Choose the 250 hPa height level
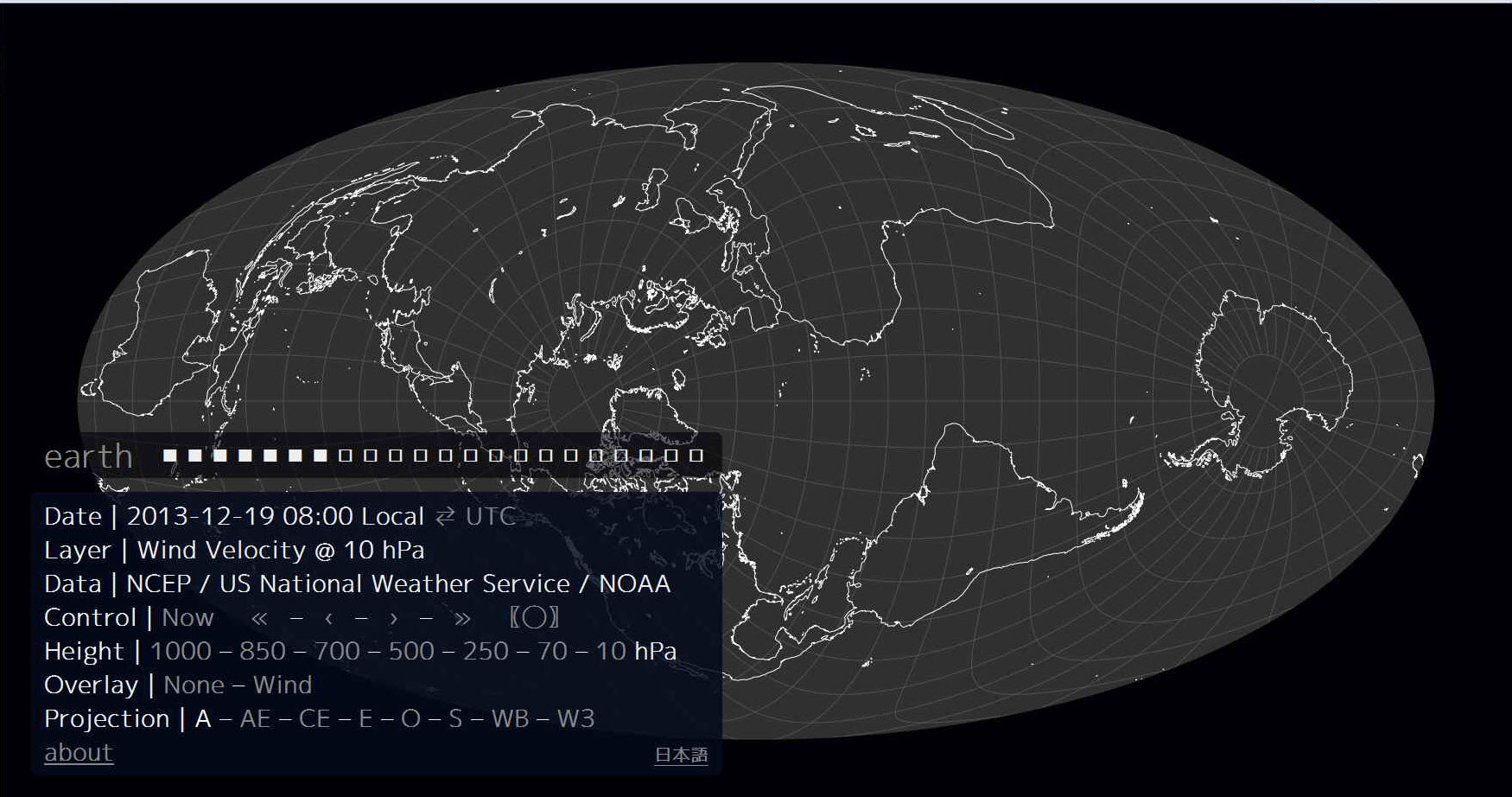 click(486, 652)
